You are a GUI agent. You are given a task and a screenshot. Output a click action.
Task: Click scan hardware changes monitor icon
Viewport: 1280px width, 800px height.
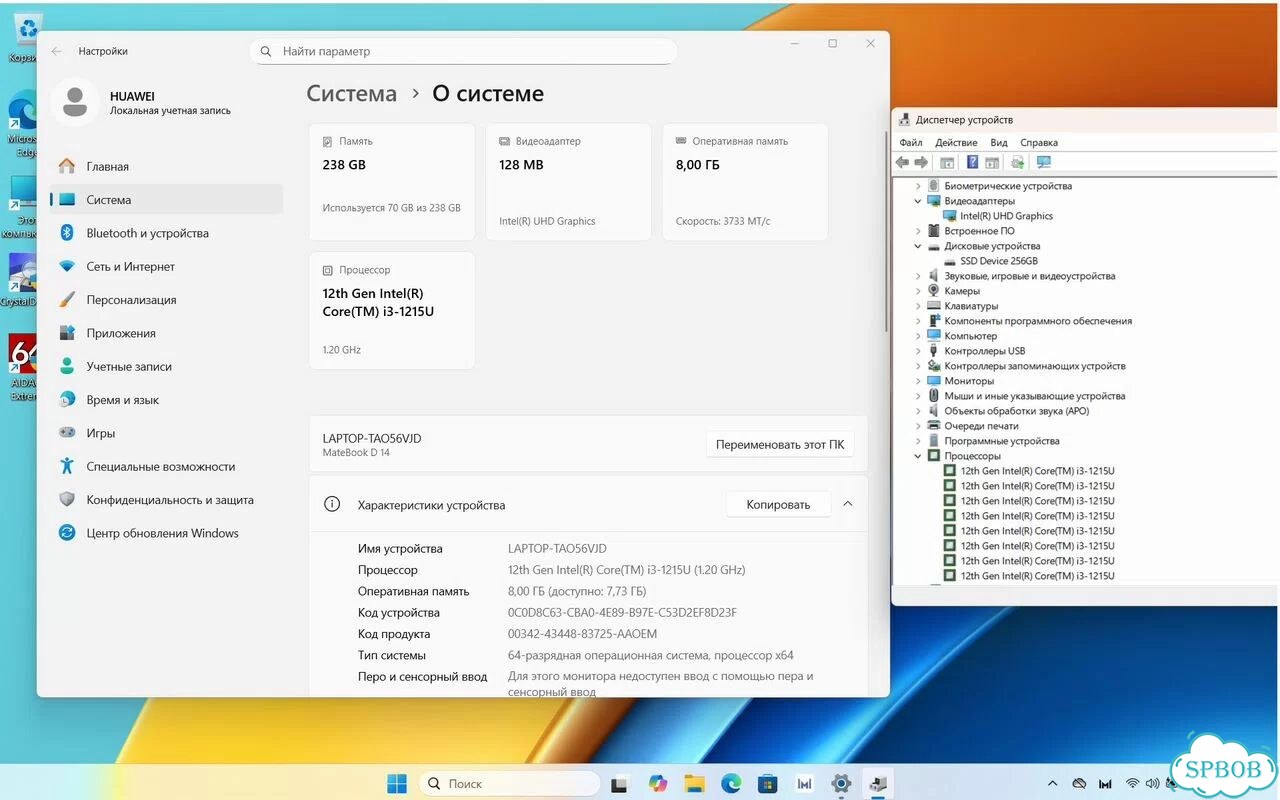[1044, 162]
